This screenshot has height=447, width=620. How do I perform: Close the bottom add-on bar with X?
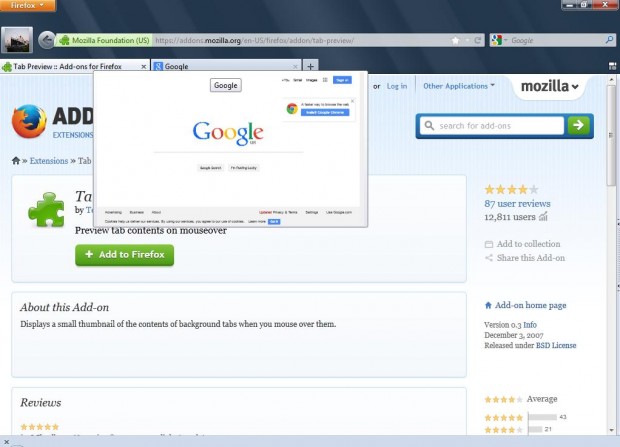pos(6,442)
